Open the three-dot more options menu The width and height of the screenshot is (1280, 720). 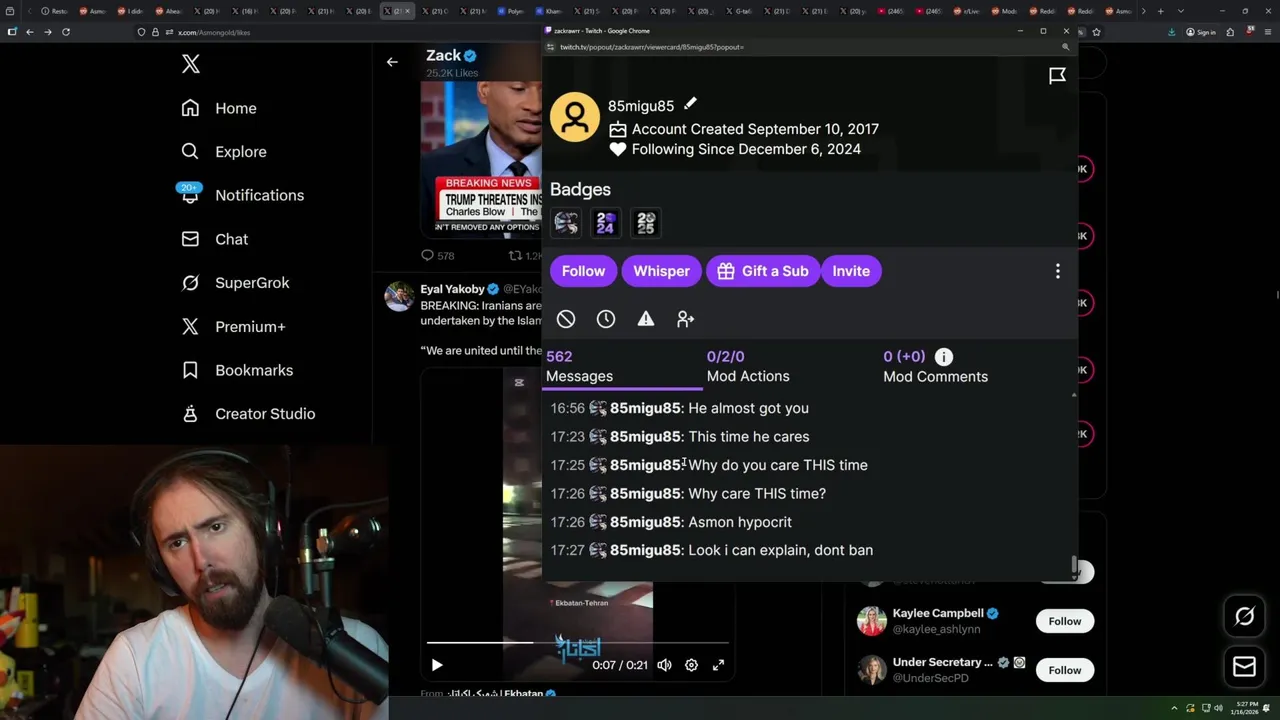tap(1057, 271)
